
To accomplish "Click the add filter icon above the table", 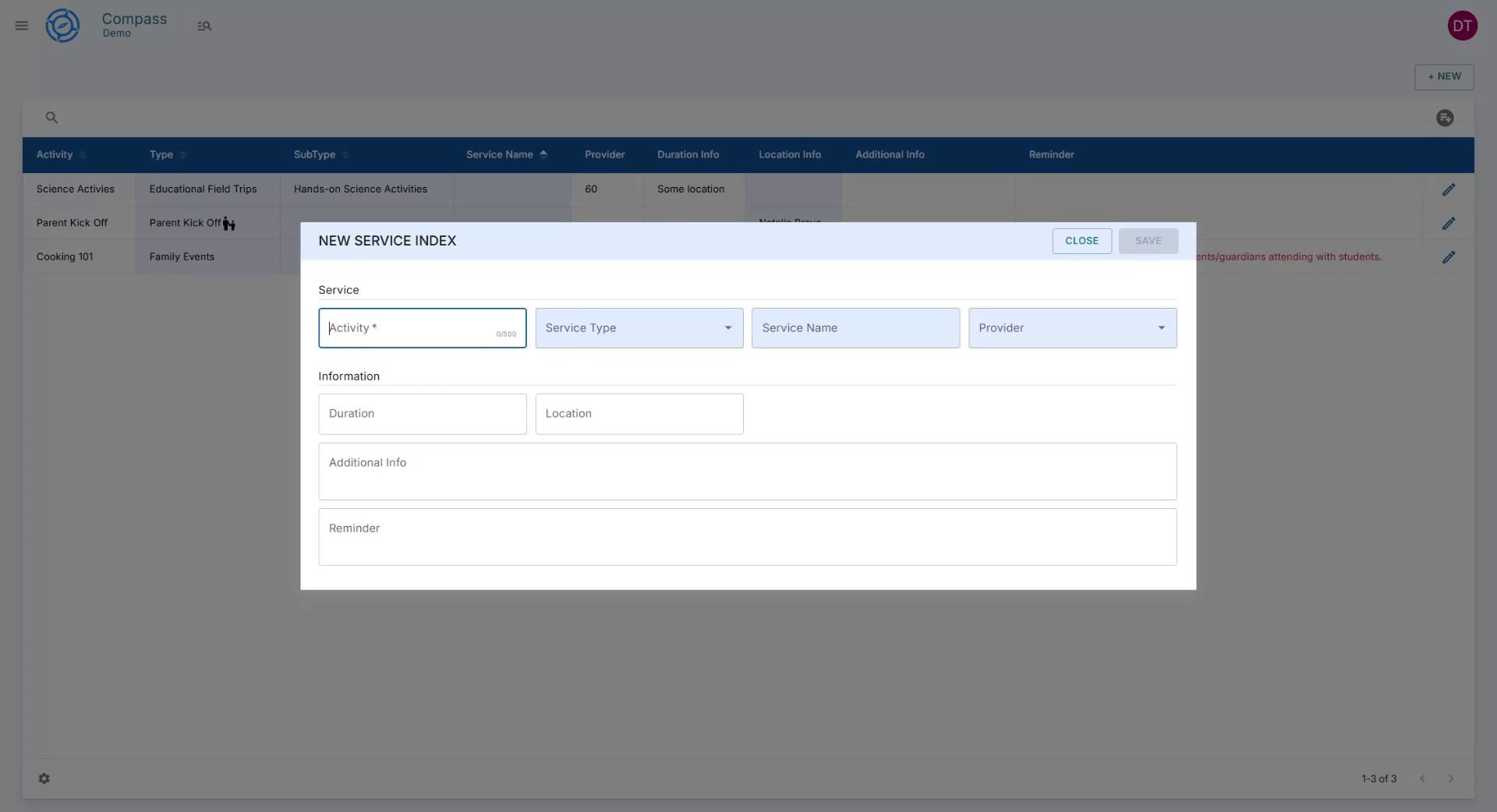I will [1446, 118].
